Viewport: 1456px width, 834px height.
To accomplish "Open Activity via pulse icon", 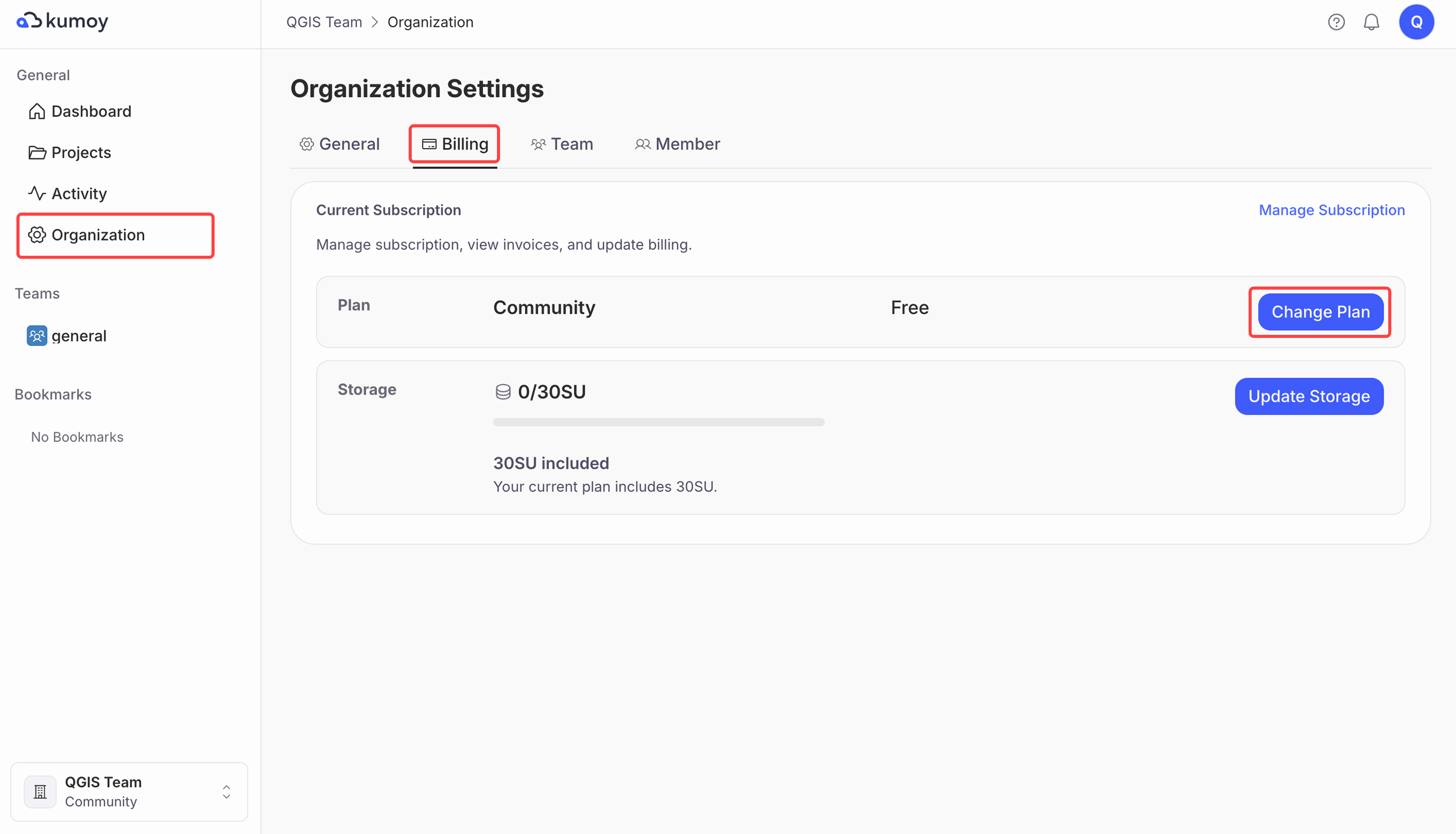I will click(x=36, y=194).
